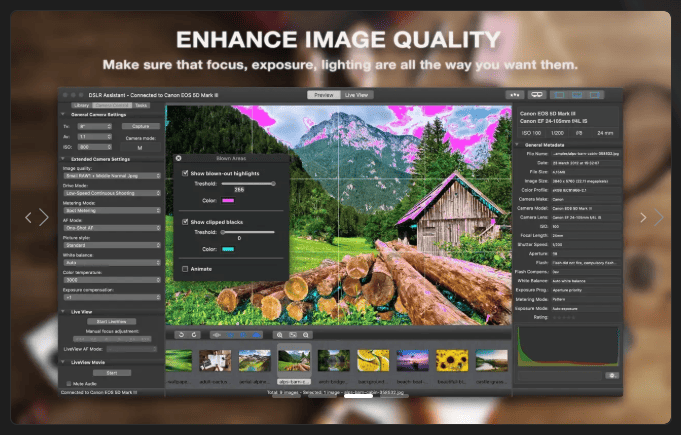Open the Av aperture selector
Image resolution: width=681 pixels, height=435 pixels.
(x=95, y=136)
